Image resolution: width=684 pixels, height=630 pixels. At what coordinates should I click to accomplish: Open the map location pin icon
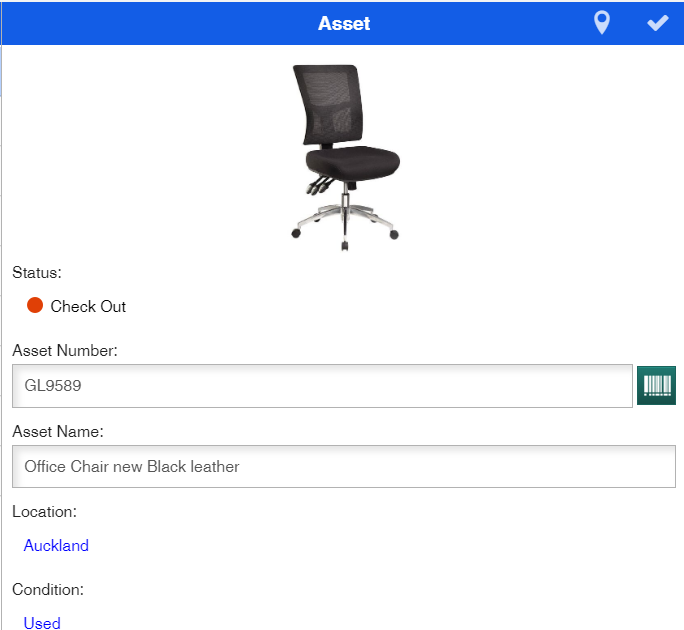click(602, 23)
